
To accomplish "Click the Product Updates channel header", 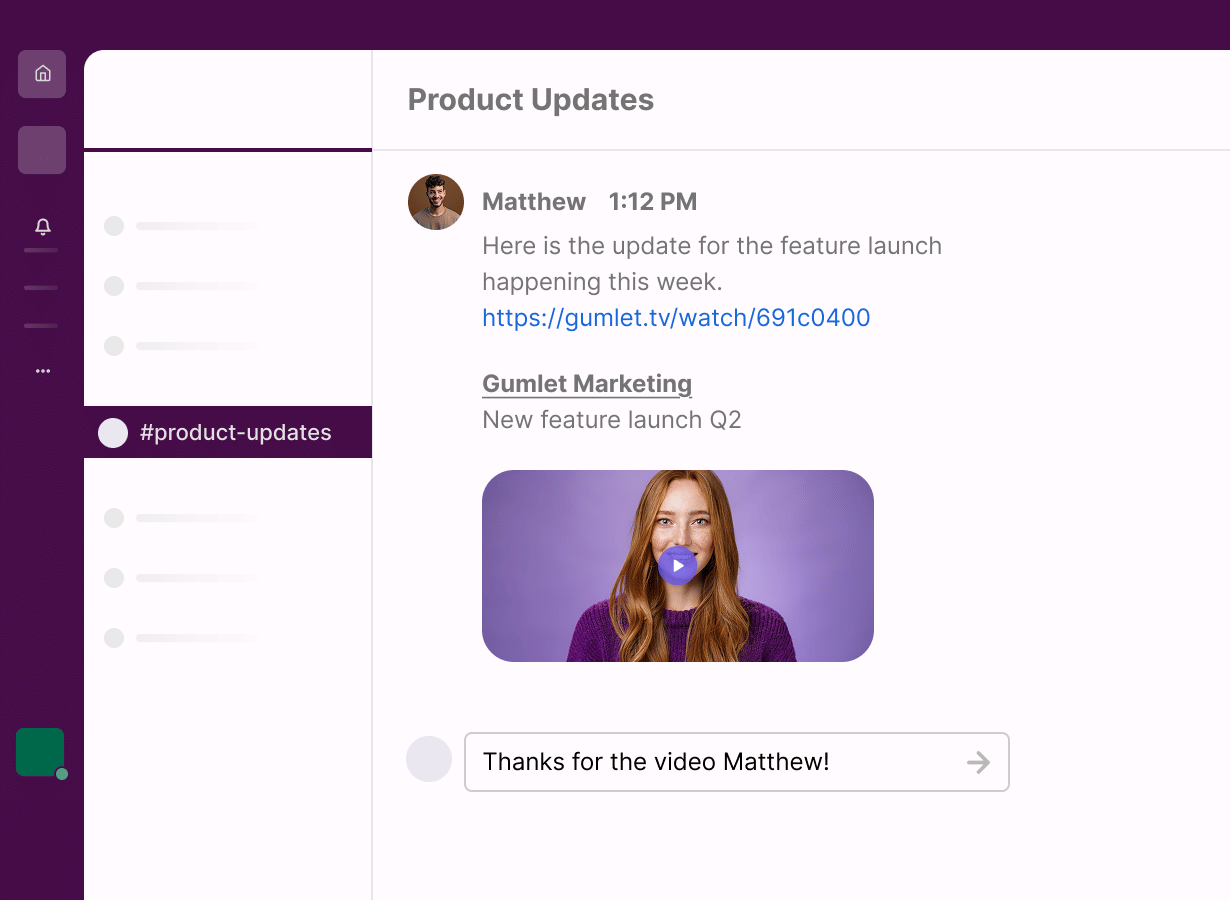I will coord(531,100).
